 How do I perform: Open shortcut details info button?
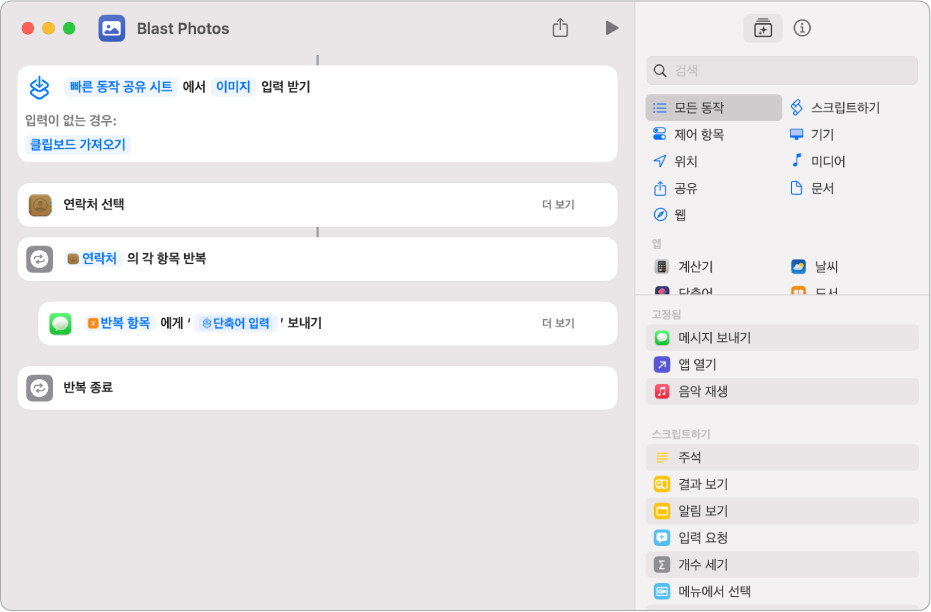click(x=802, y=28)
